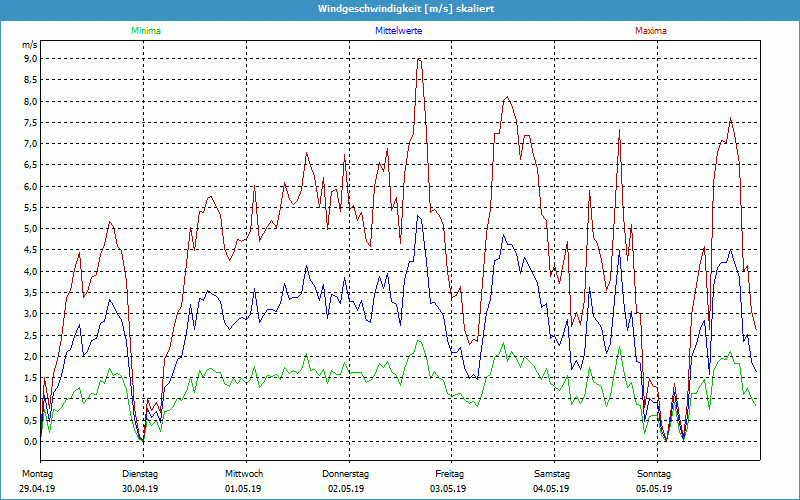Click the blue curve peak above 5,0 on Thursday

coord(418,216)
